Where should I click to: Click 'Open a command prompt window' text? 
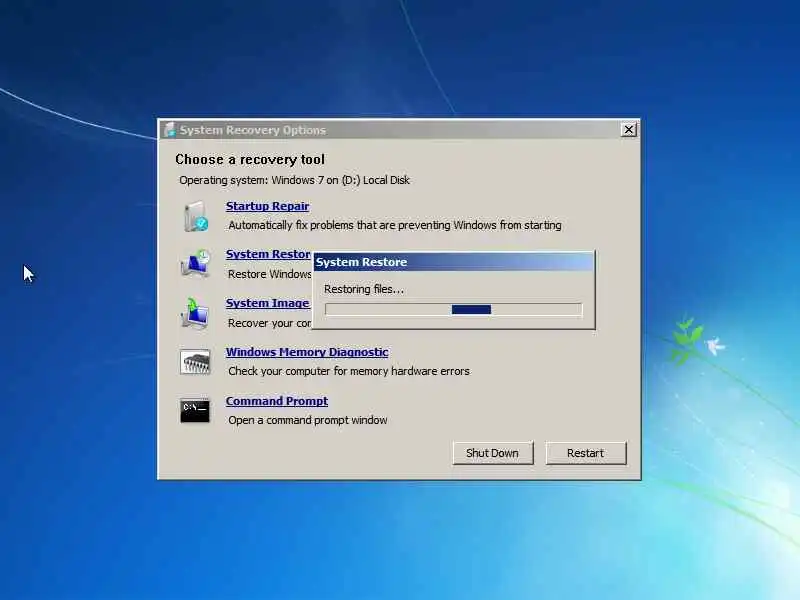(308, 420)
